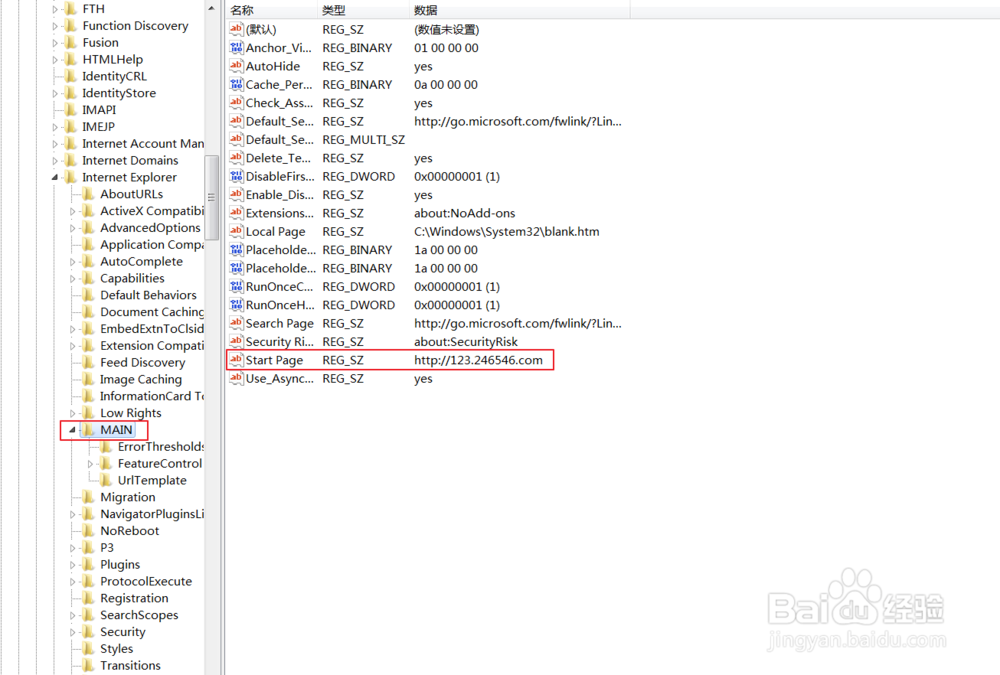
Task: Click the tree pane scrollbar thumb
Action: 211,197
